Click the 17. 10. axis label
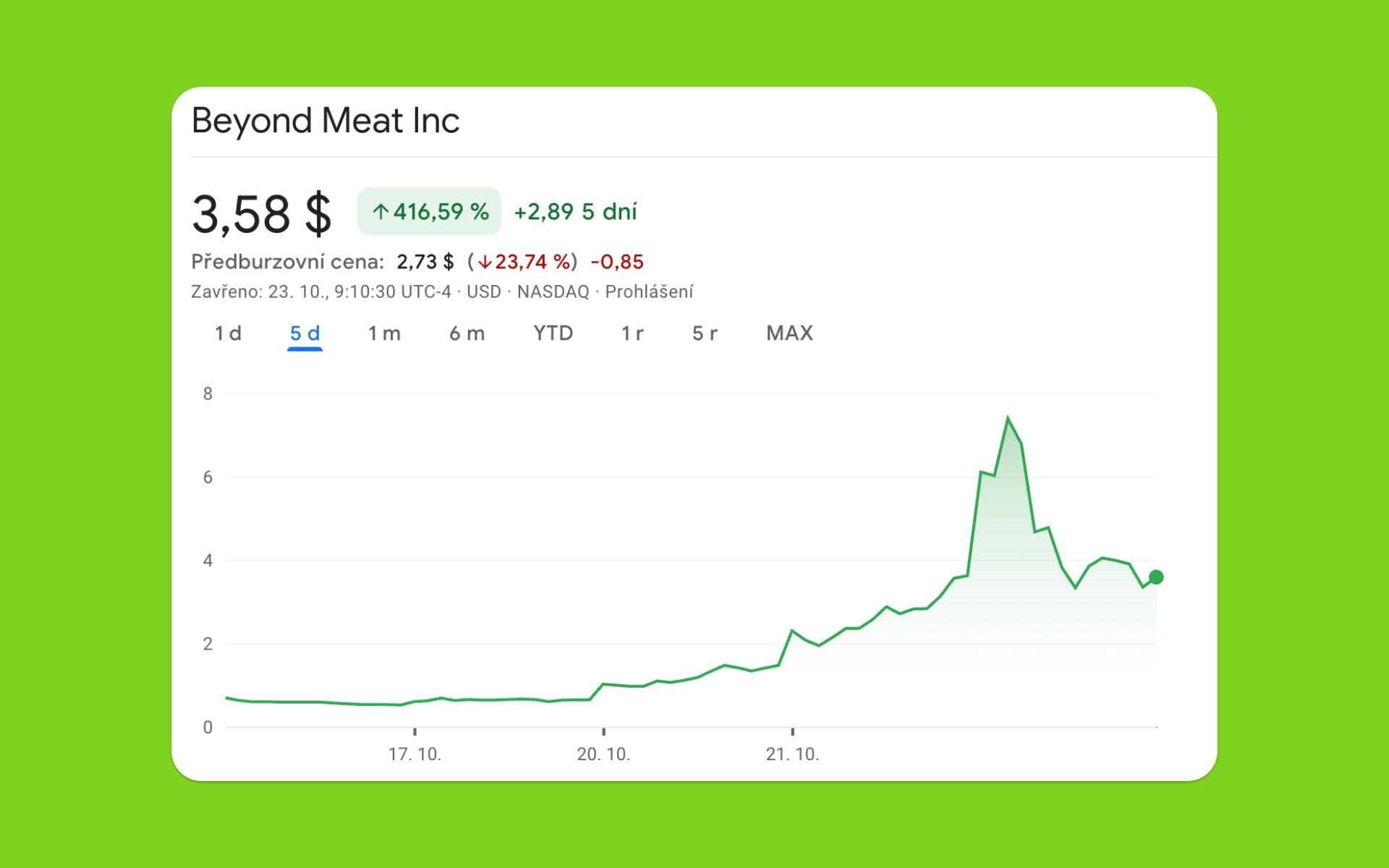Screen dimensions: 1389x868 pyautogui.click(x=416, y=753)
